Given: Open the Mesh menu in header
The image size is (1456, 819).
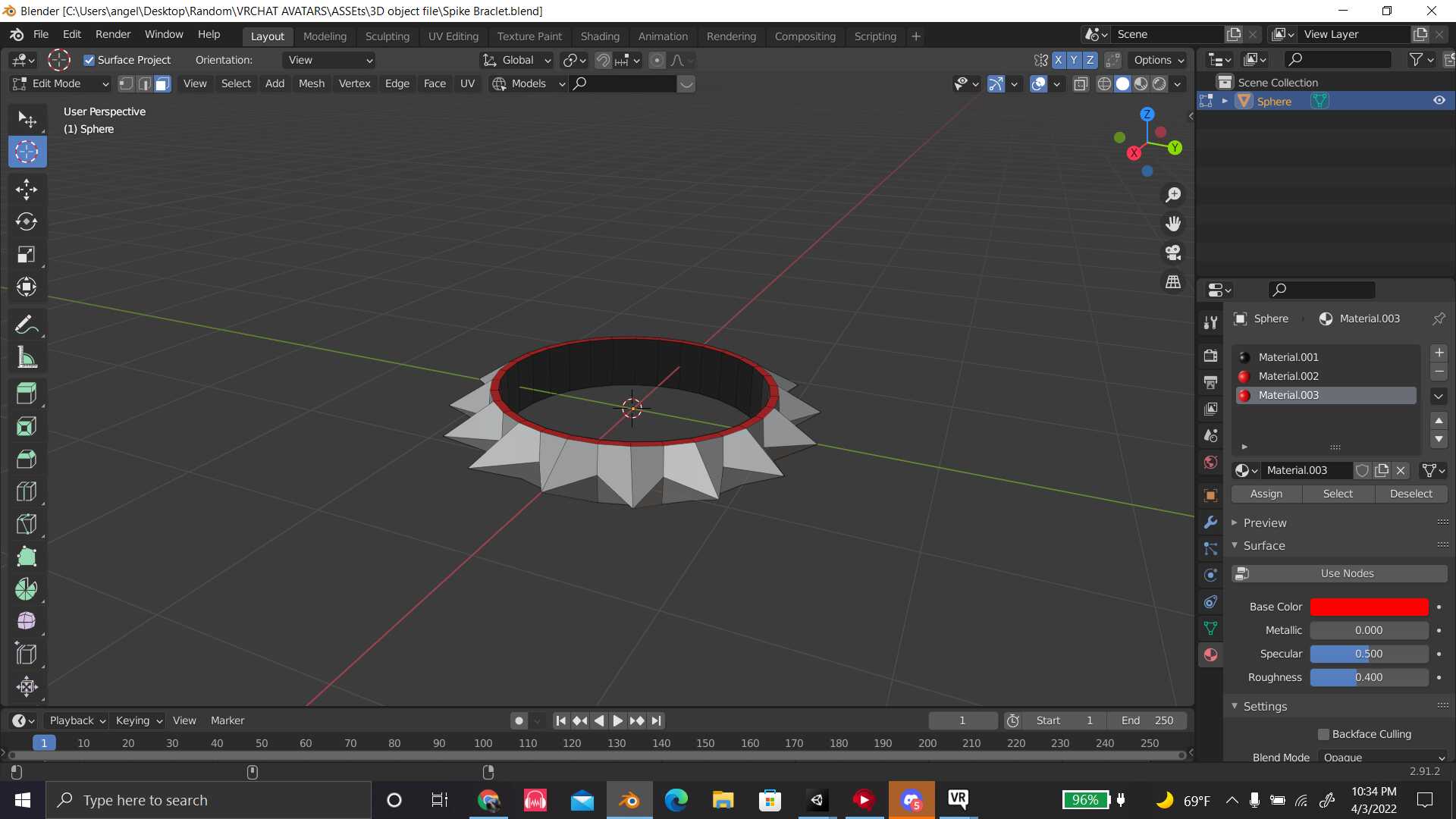Looking at the screenshot, I should (311, 83).
